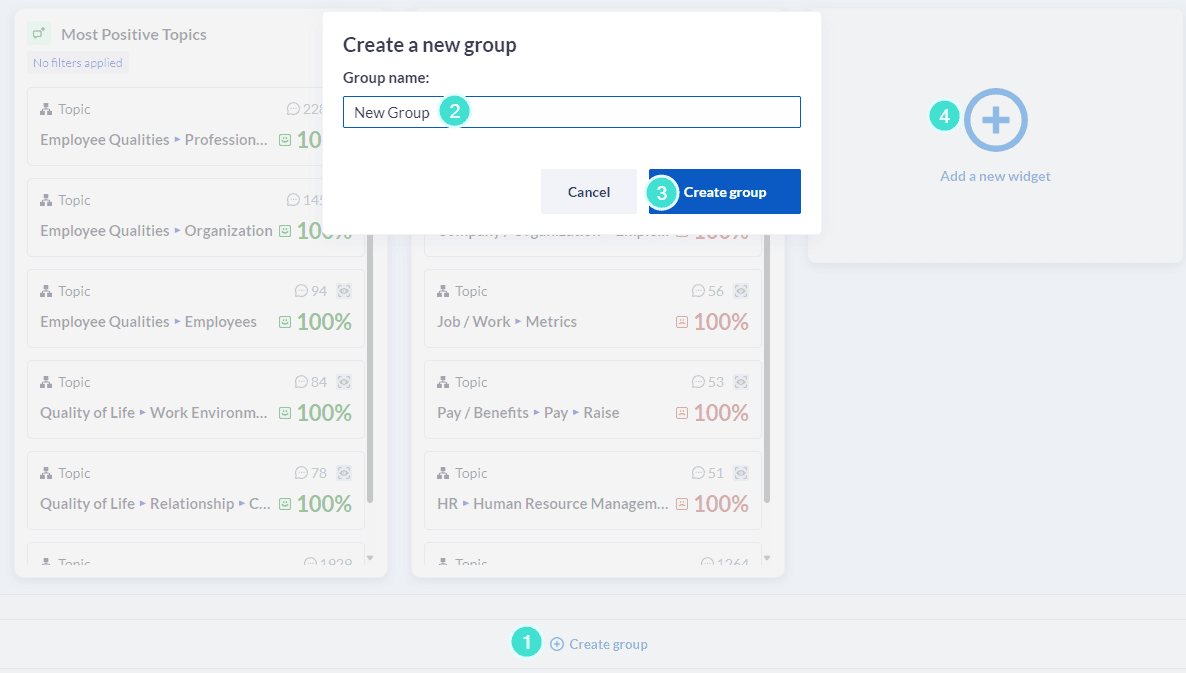Click topic hierarchy icon on Employee Qualities Employees card
1186x673 pixels.
46,291
